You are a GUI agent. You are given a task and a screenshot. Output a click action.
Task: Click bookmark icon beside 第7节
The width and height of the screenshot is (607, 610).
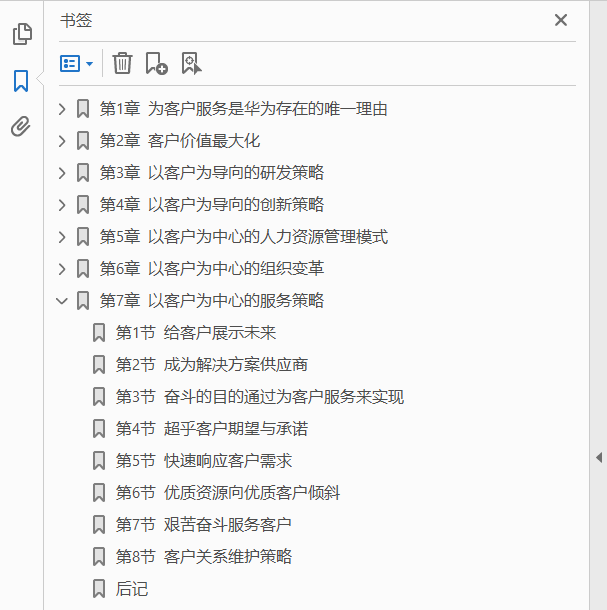99,524
